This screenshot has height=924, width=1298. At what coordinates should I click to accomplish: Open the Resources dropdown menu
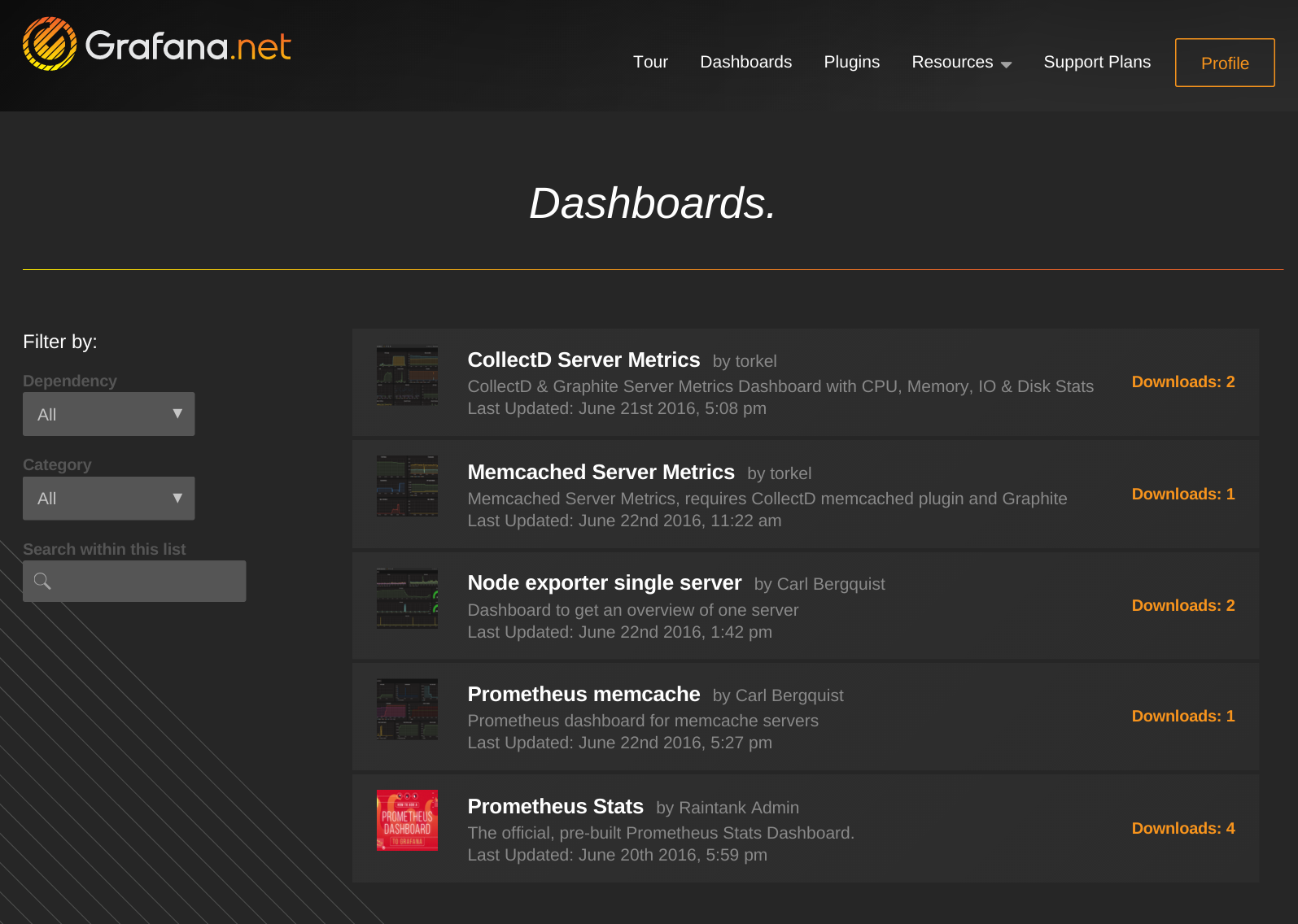(961, 63)
